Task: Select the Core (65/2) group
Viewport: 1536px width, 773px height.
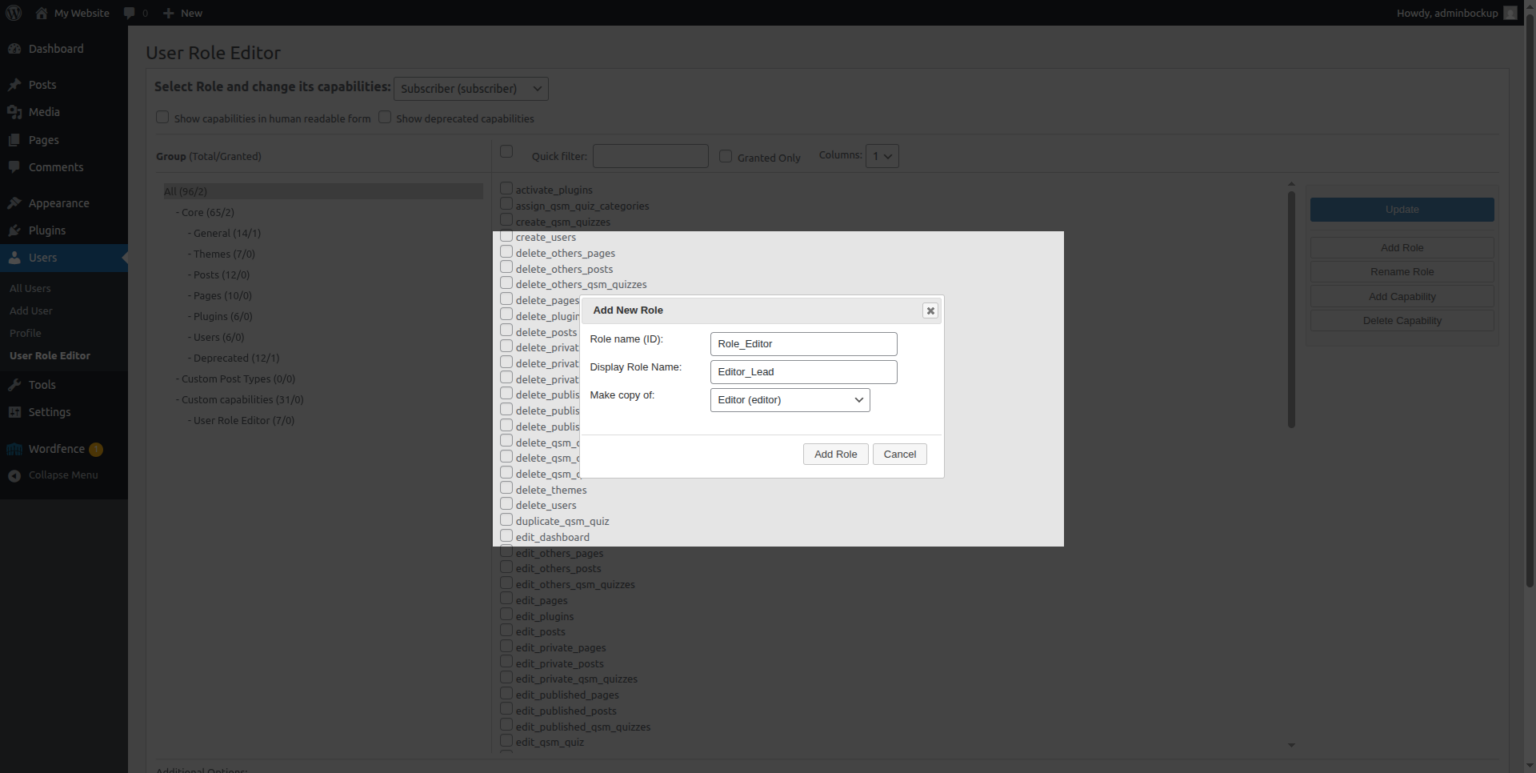Action: pyautogui.click(x=207, y=212)
